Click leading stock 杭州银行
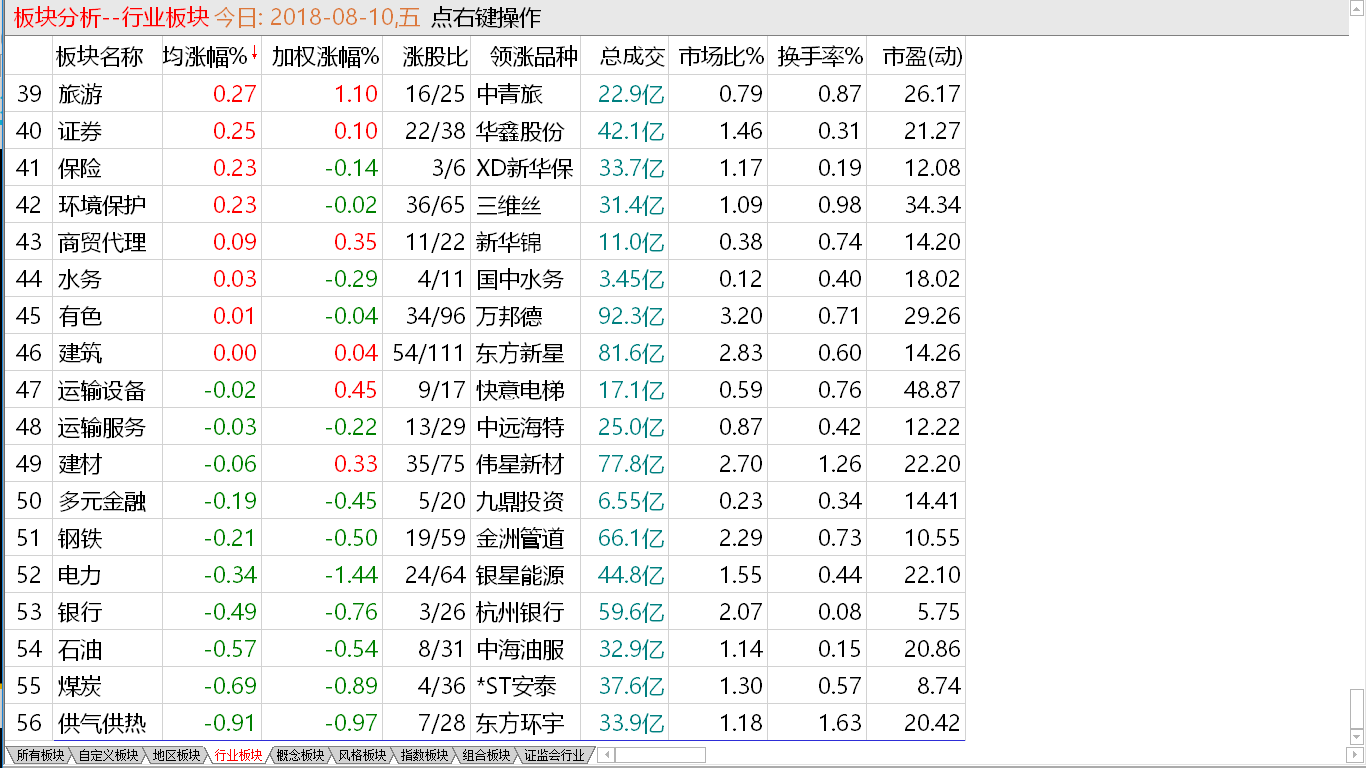Image resolution: width=1366 pixels, height=768 pixels. 521,612
